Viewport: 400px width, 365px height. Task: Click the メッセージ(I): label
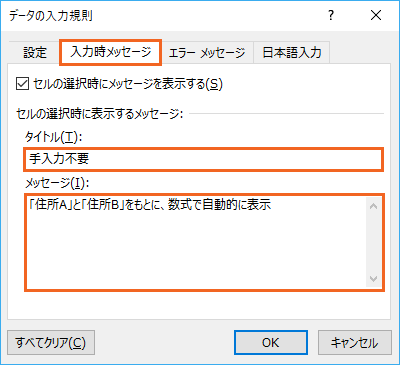[x=57, y=183]
